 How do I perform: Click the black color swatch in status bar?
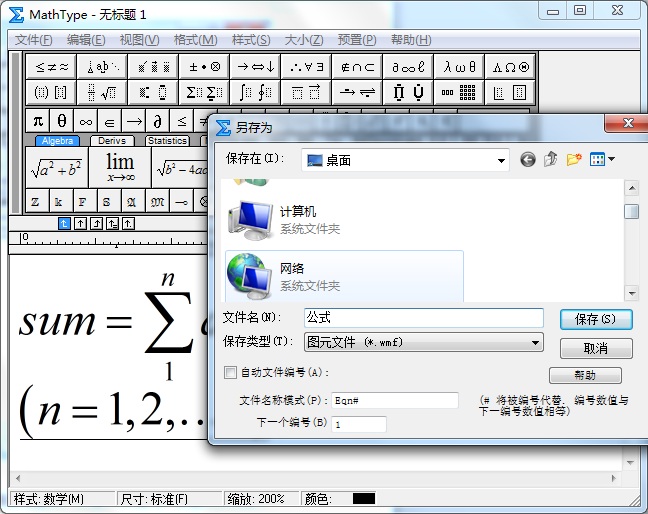[363, 498]
